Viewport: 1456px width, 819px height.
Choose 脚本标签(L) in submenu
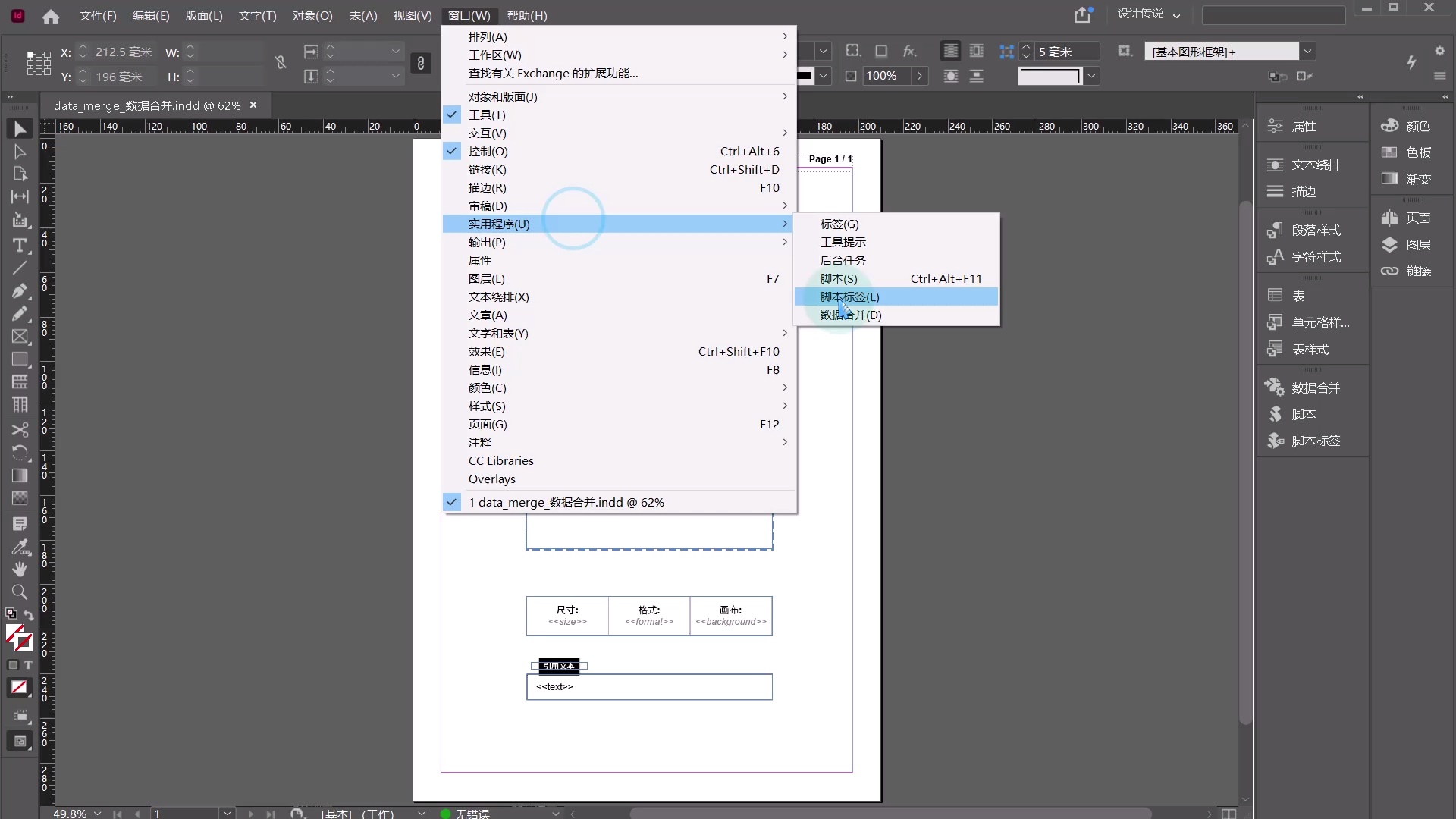click(896, 297)
